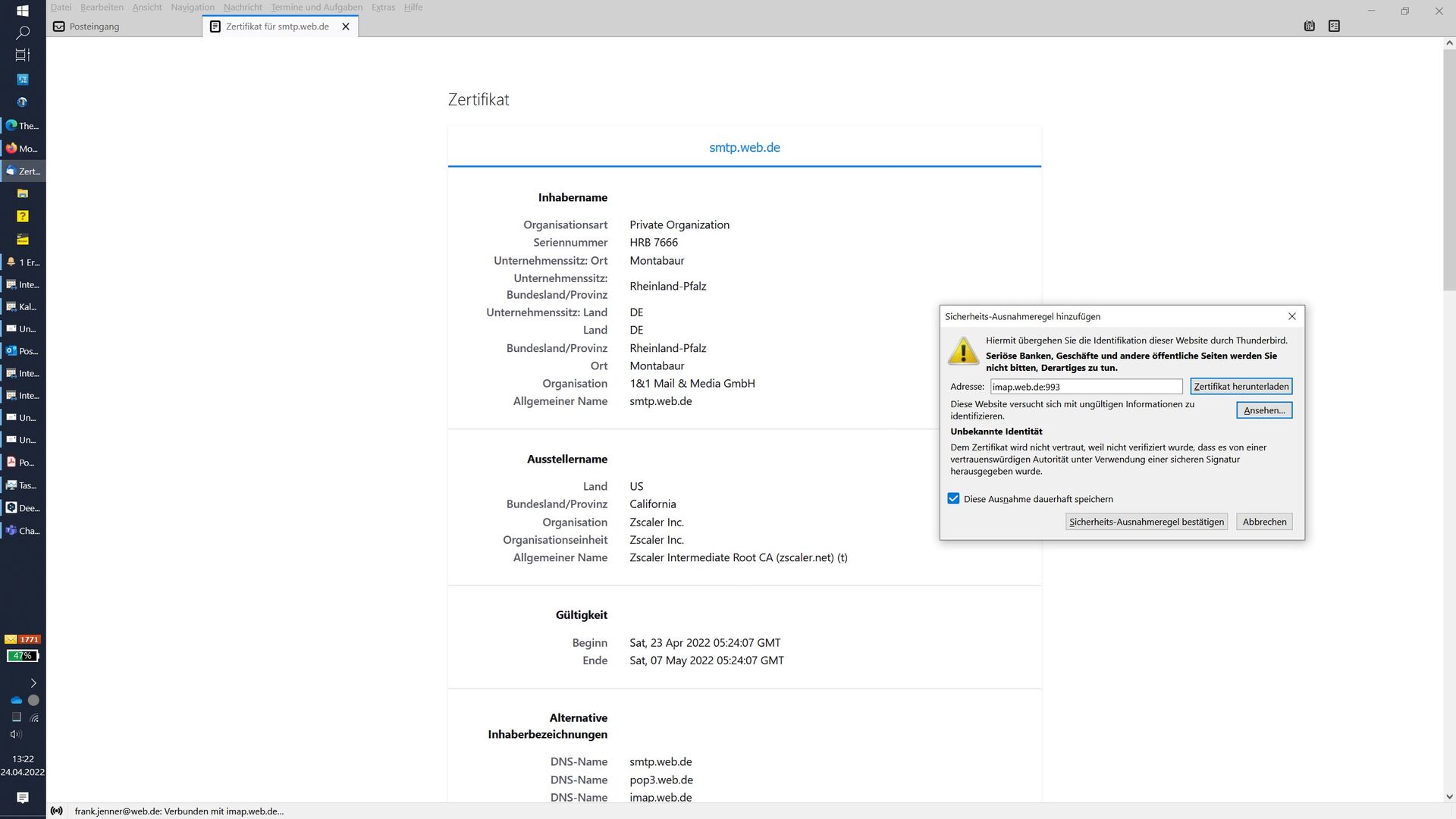The image size is (1456, 819).
Task: Click Zertifikat herunterladen button
Action: click(x=1241, y=386)
